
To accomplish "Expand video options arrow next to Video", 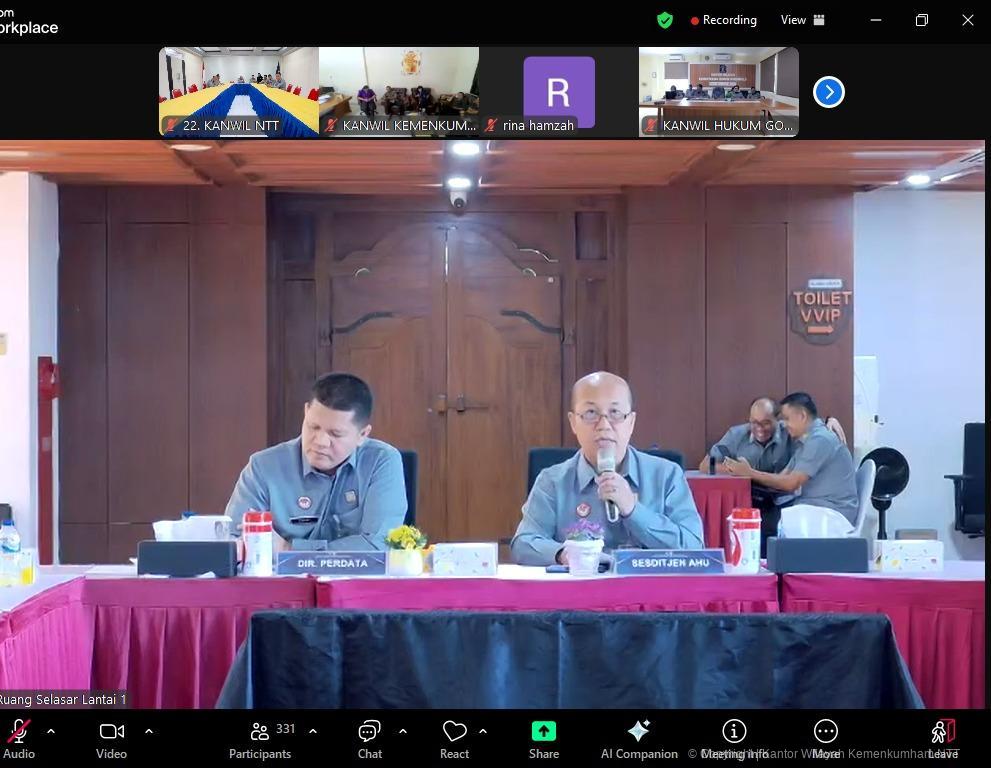I will point(149,731).
